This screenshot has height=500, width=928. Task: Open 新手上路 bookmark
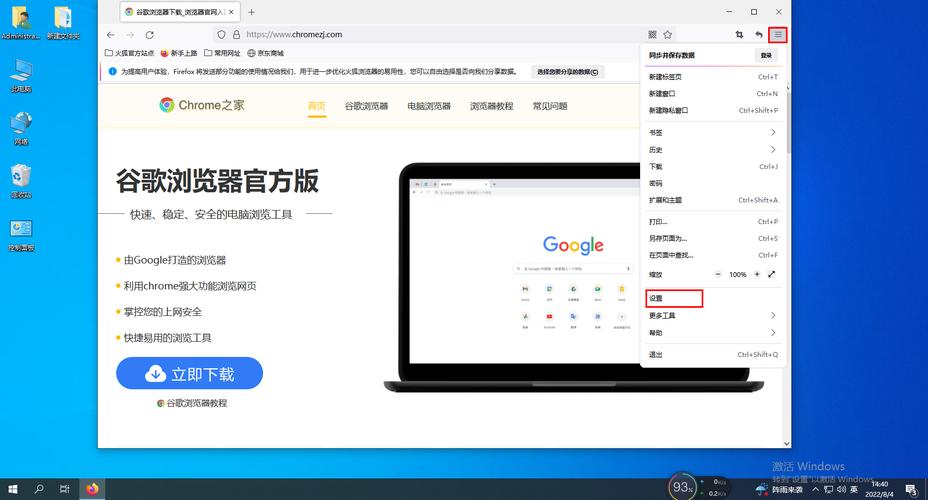pos(179,53)
